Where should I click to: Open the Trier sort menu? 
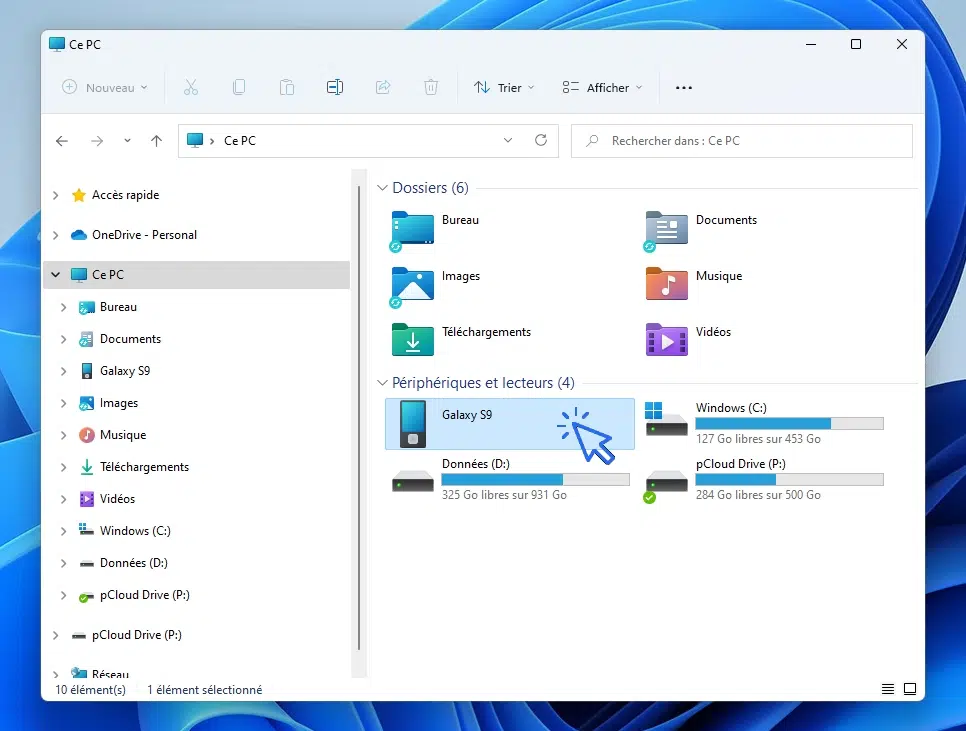[x=504, y=88]
